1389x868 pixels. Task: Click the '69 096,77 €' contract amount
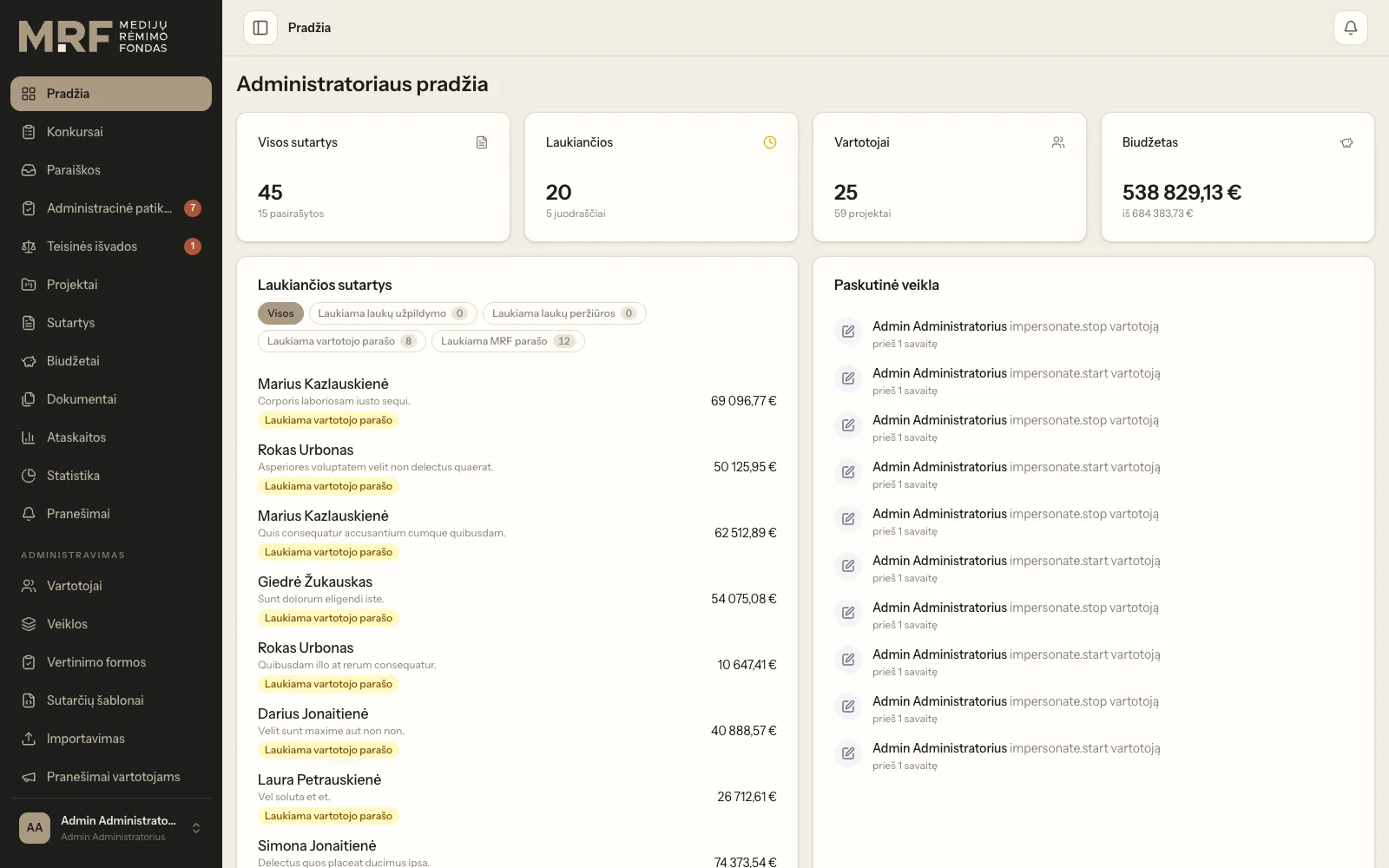click(743, 401)
